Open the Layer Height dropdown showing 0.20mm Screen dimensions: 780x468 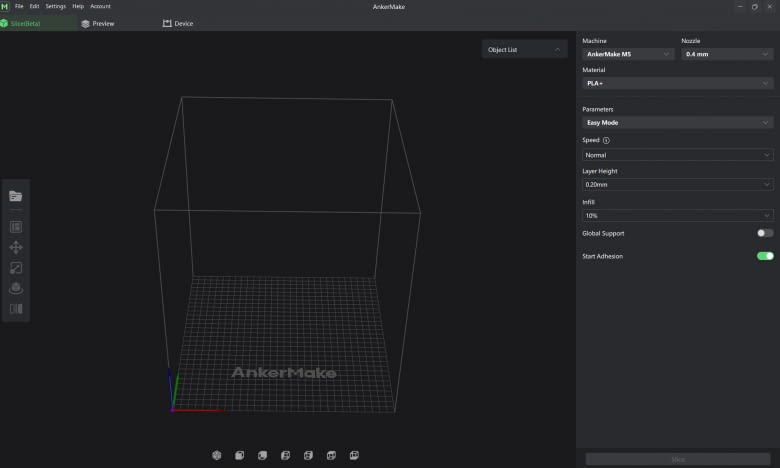(x=678, y=184)
